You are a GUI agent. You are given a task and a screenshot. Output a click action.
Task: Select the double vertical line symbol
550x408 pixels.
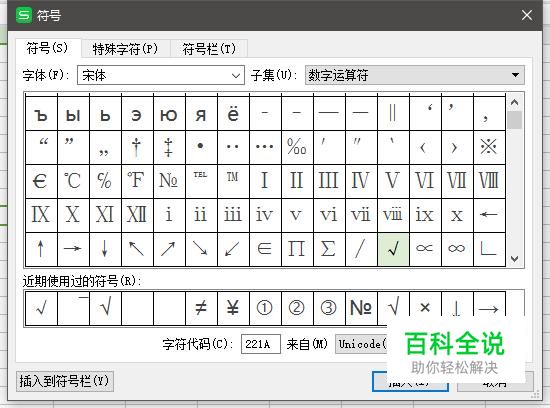pyautogui.click(x=393, y=114)
